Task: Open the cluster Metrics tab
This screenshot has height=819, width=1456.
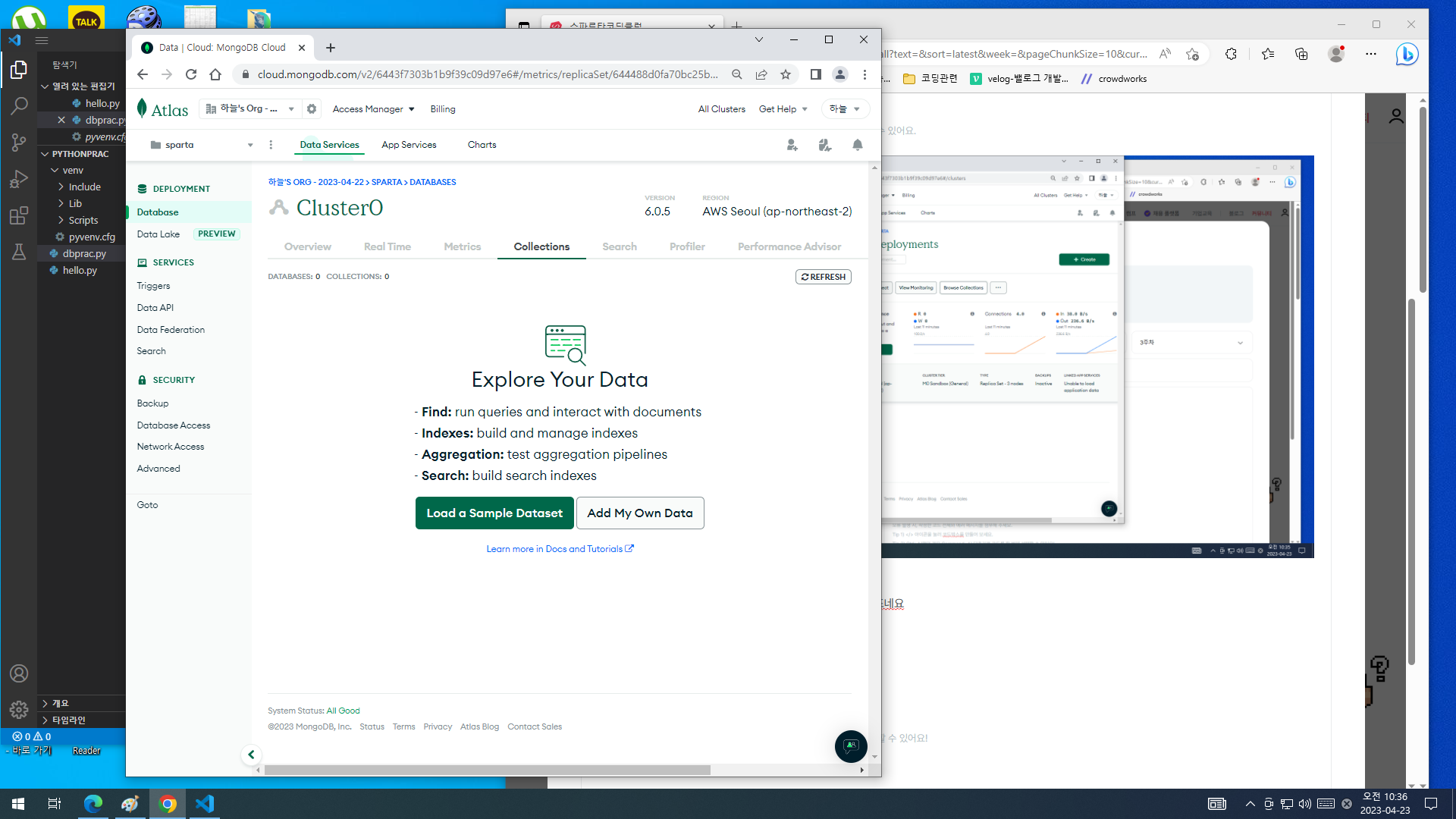Action: [x=463, y=246]
